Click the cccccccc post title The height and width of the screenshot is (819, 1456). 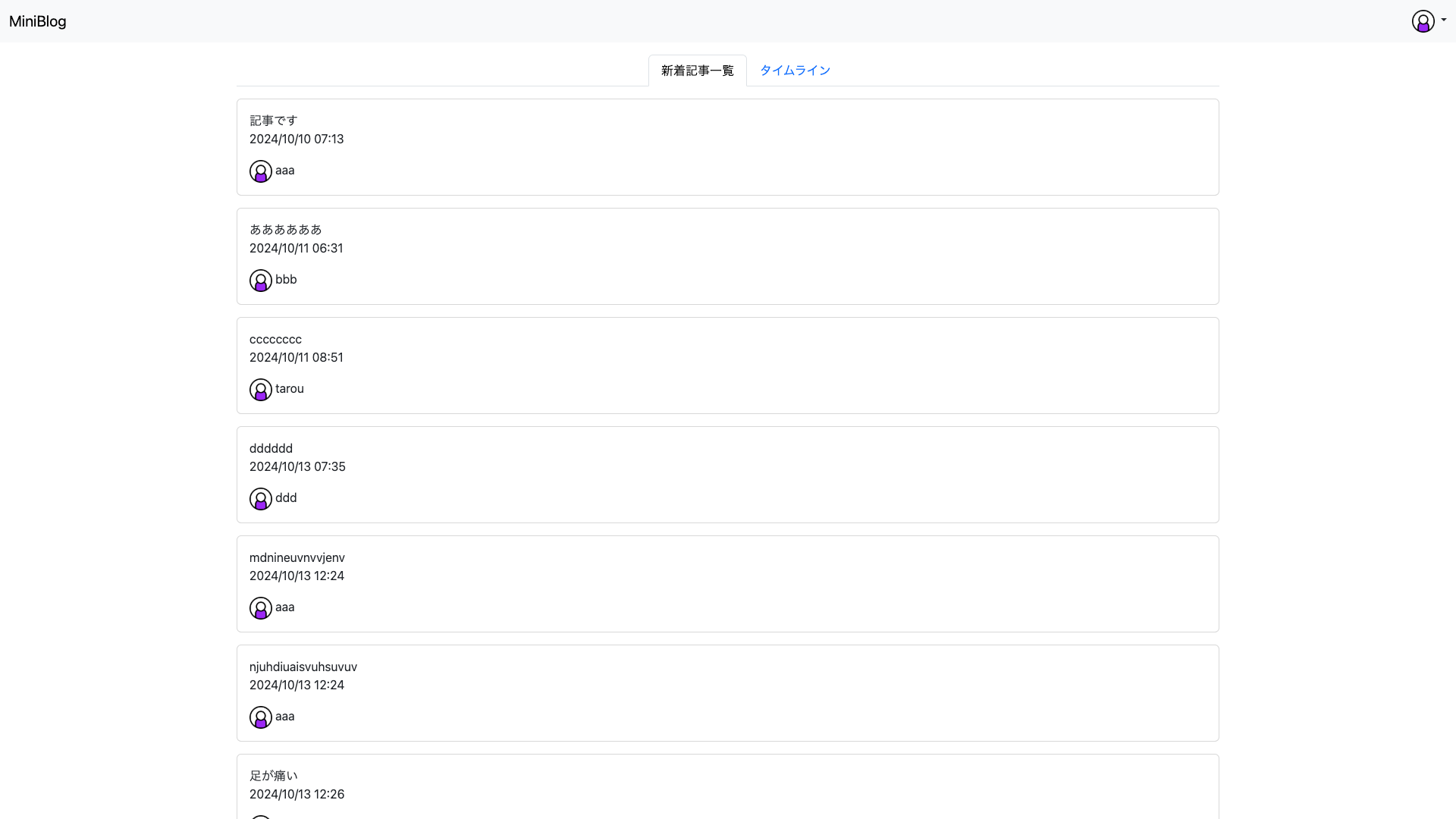(275, 339)
